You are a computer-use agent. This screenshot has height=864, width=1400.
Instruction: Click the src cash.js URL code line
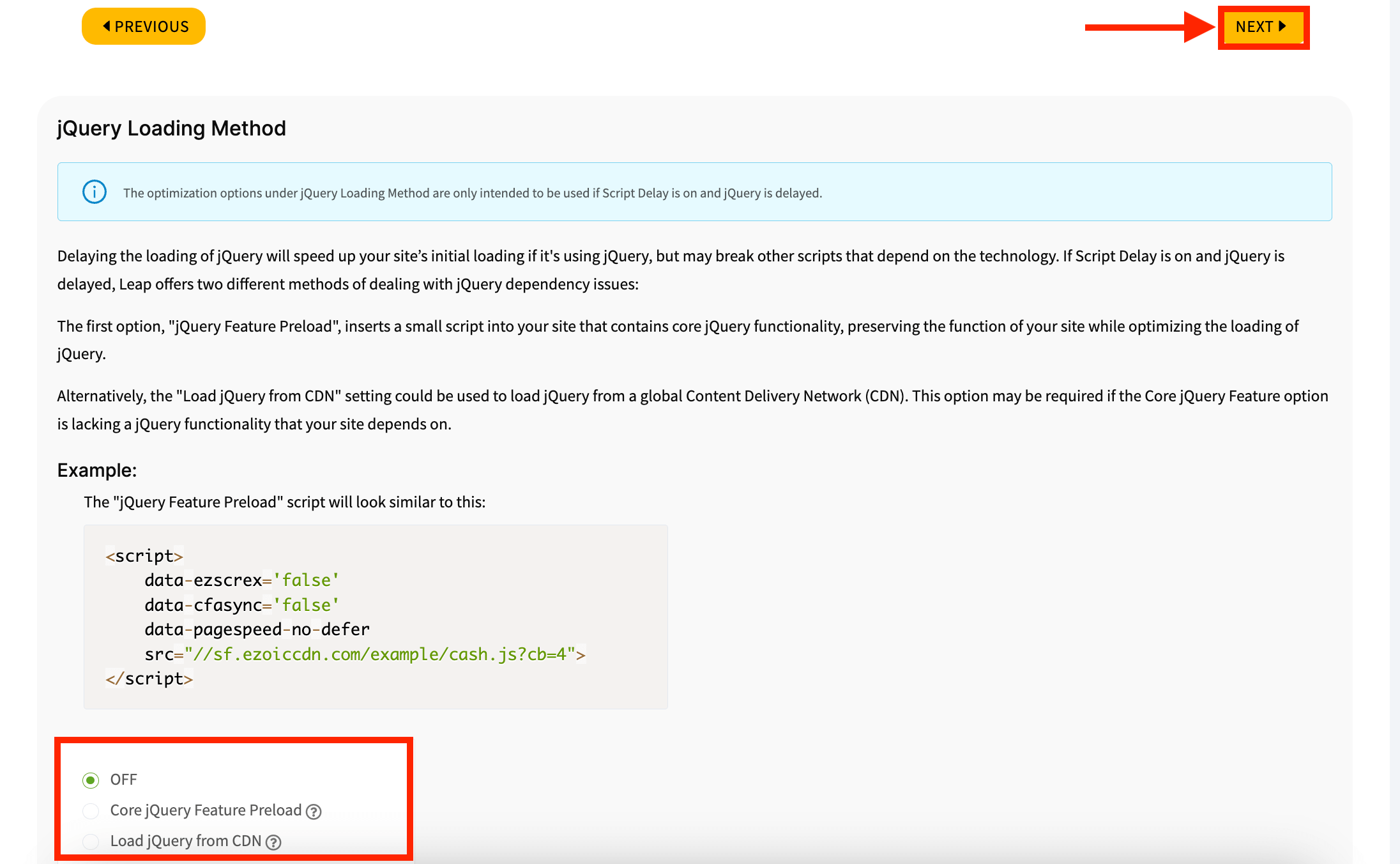pos(365,654)
